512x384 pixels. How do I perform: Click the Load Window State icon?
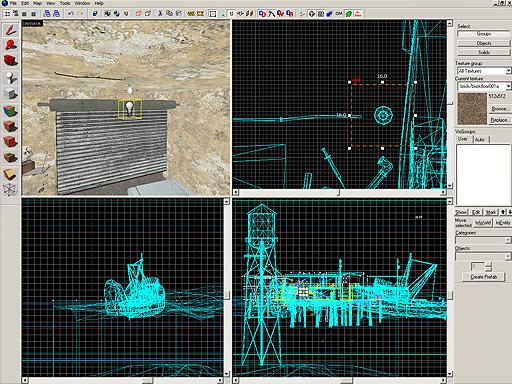click(x=47, y=14)
